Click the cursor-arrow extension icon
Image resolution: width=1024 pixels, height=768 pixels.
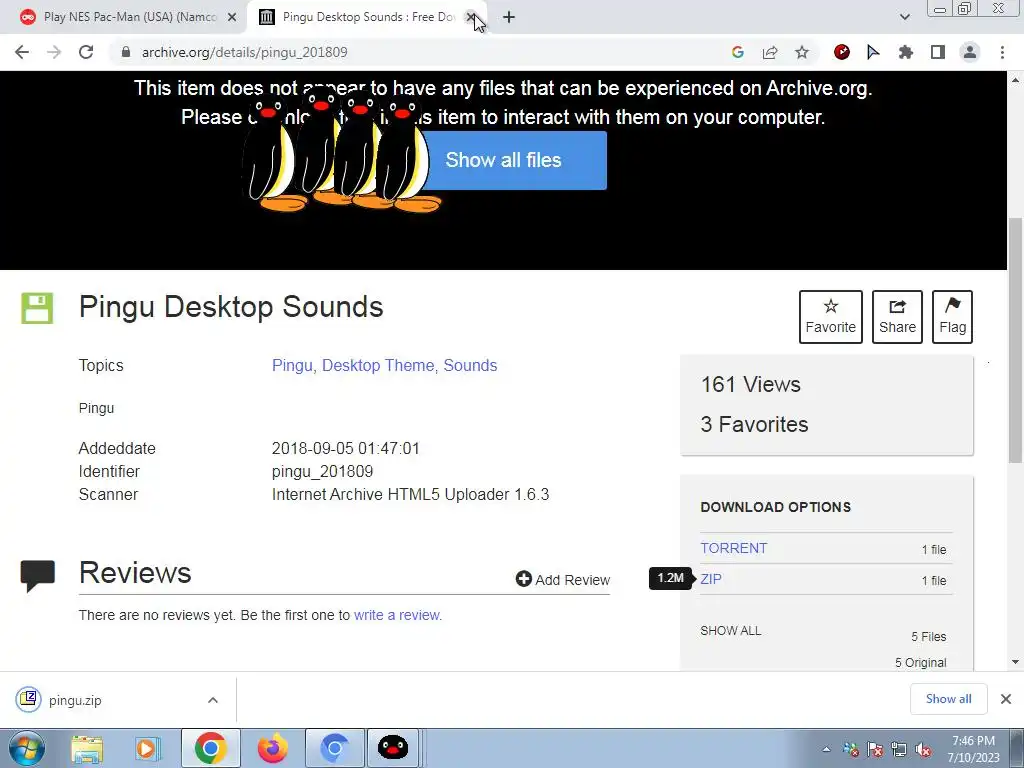(873, 52)
